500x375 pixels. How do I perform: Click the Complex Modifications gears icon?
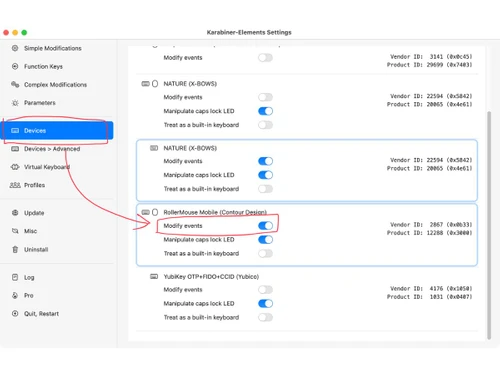click(x=15, y=84)
